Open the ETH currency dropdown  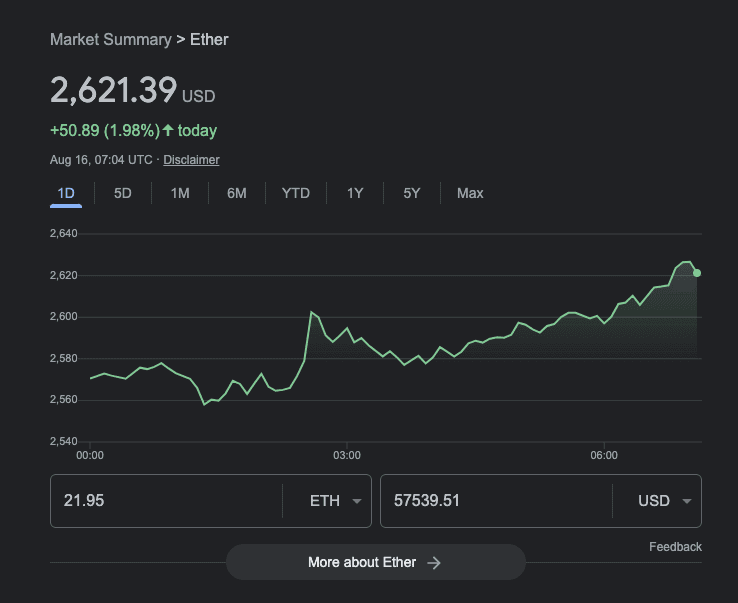(335, 501)
